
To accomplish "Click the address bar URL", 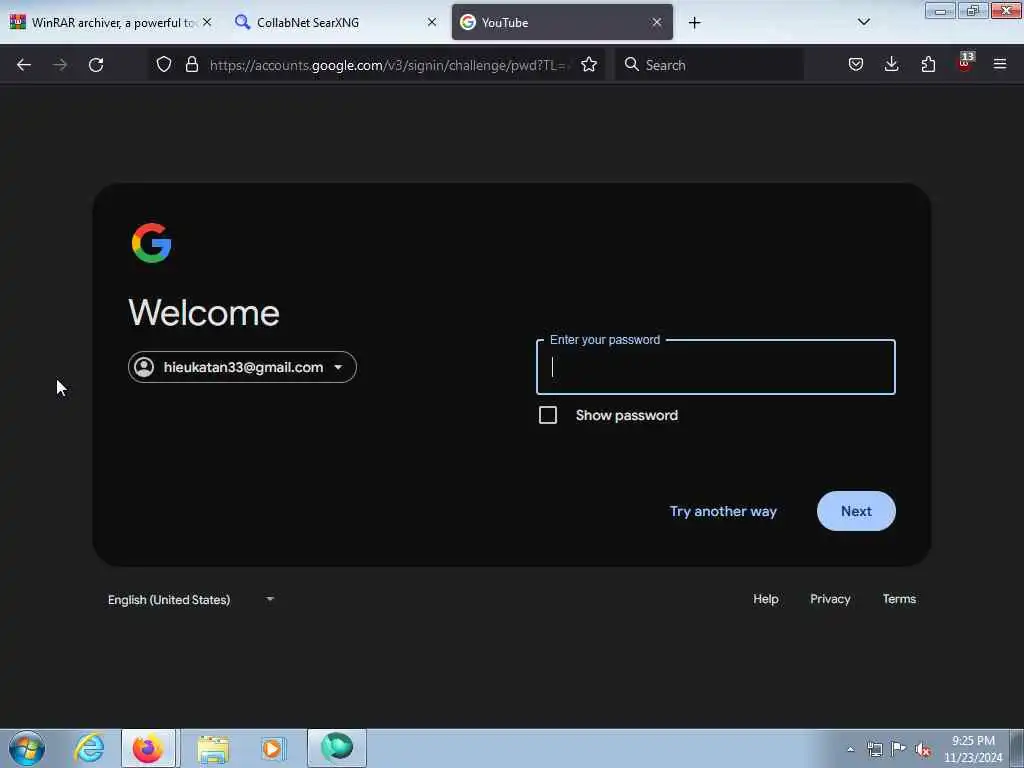I will point(390,65).
